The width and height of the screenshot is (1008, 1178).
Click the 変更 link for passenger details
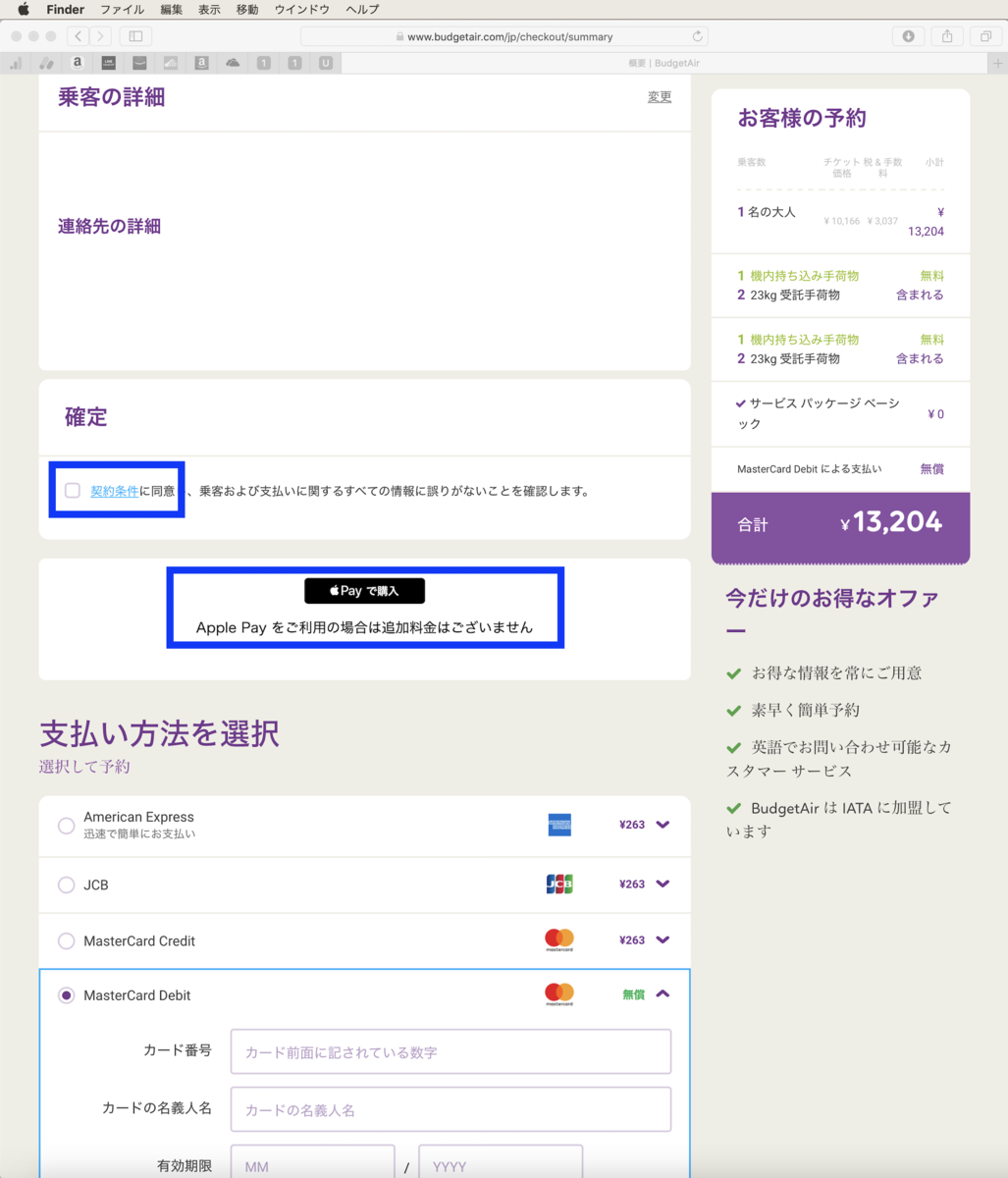pos(660,96)
